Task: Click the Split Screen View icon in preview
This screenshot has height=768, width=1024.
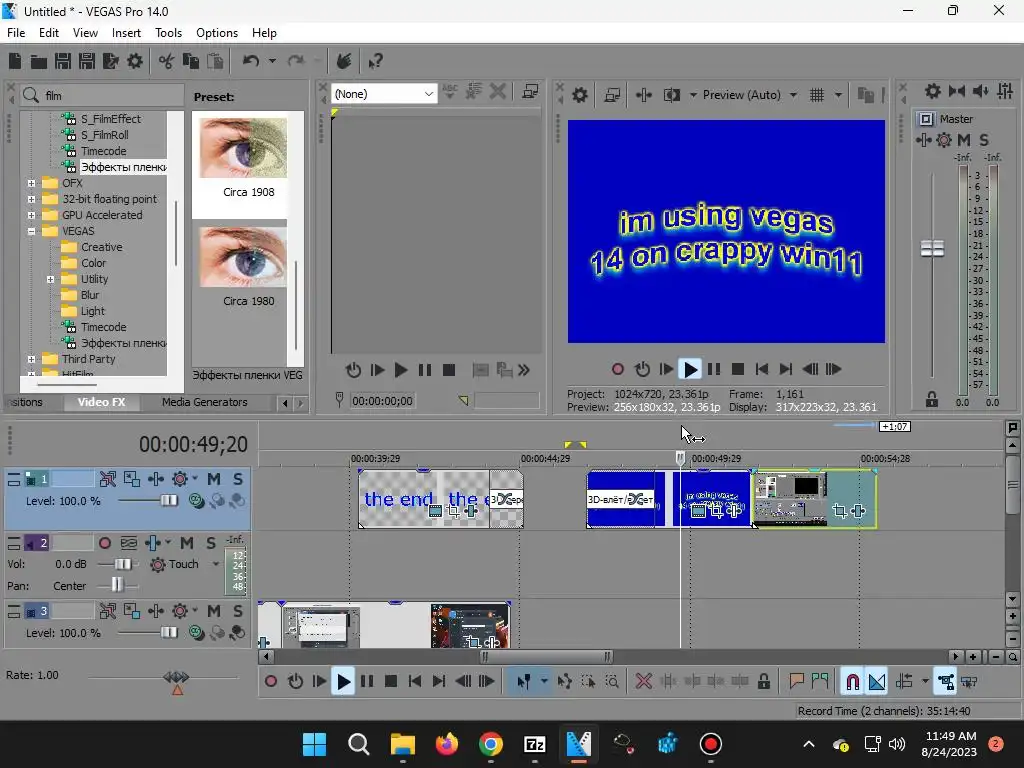Action: [x=671, y=95]
